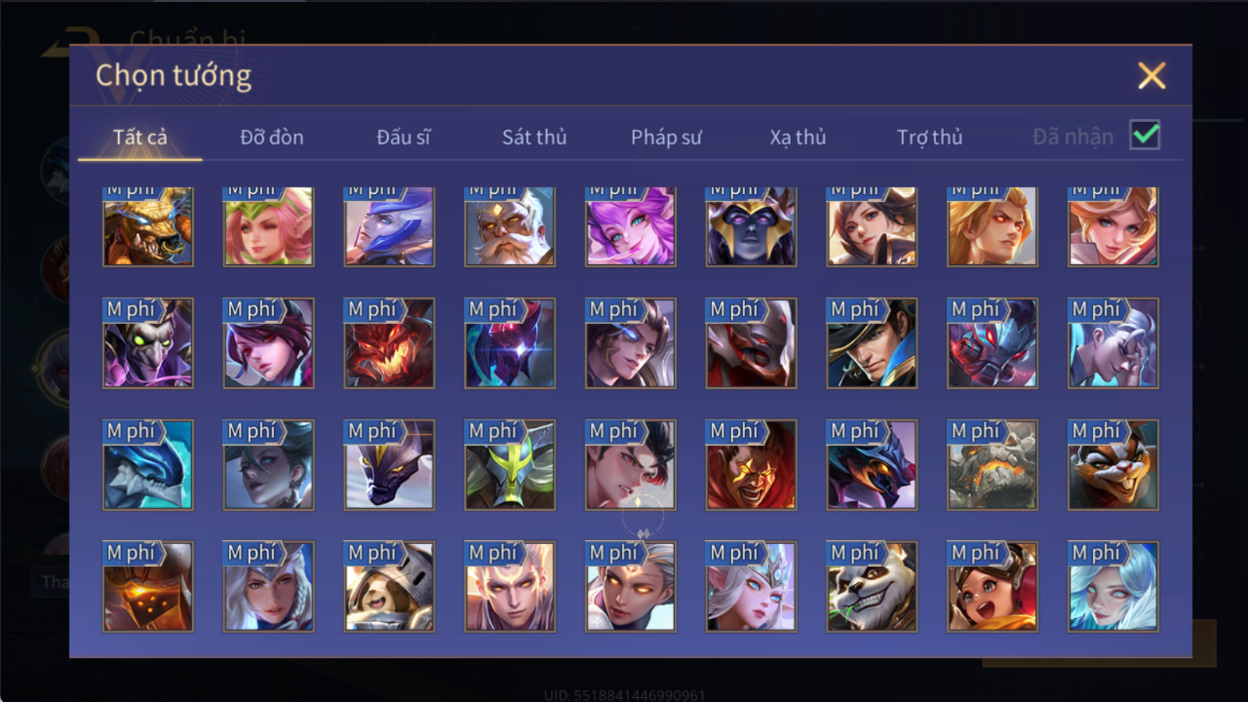This screenshot has height=702, width=1248.
Task: Close the Chọn tướng dialog
Action: click(x=1152, y=75)
